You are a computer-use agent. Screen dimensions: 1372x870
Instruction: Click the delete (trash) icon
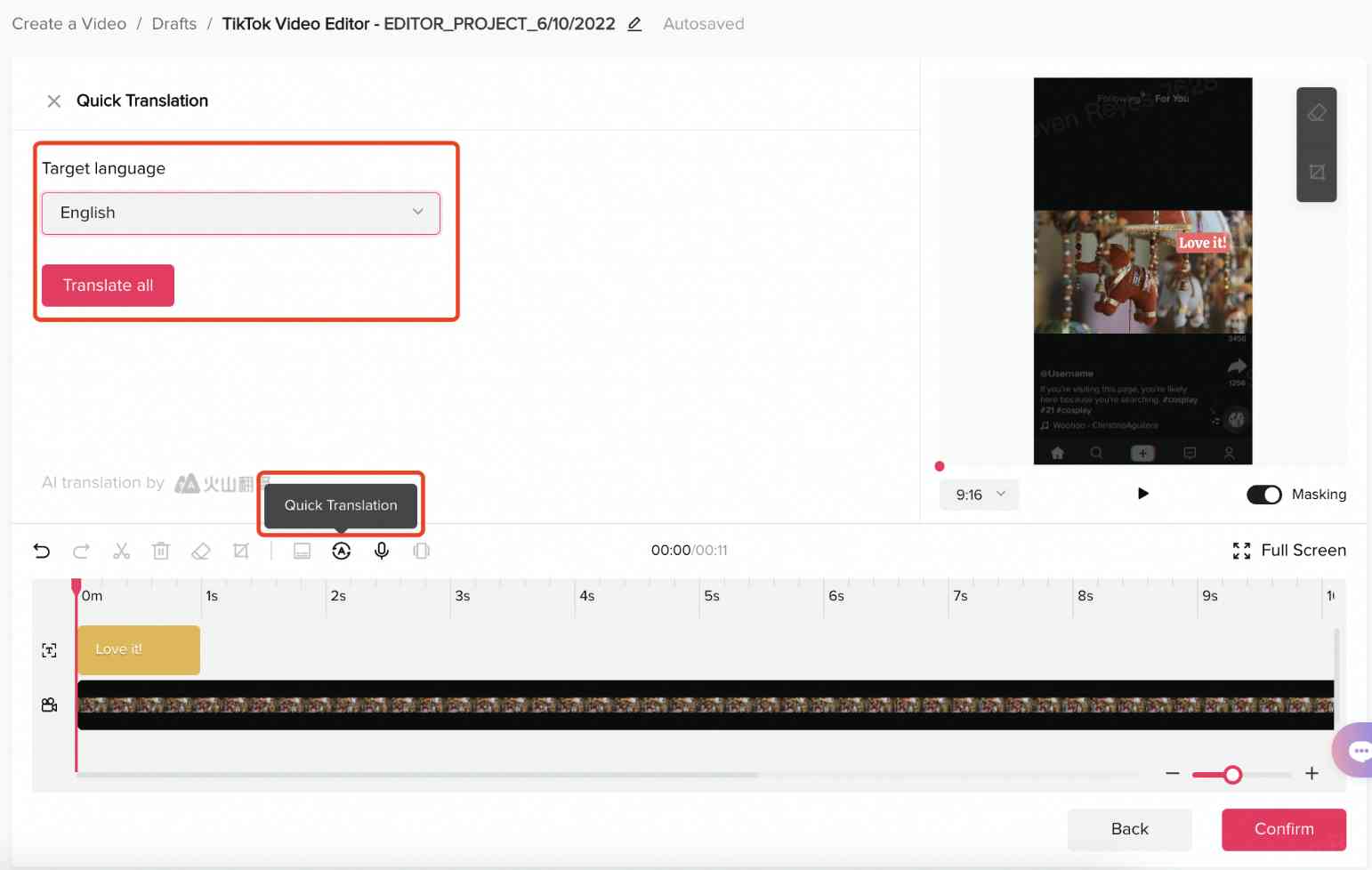pos(161,551)
